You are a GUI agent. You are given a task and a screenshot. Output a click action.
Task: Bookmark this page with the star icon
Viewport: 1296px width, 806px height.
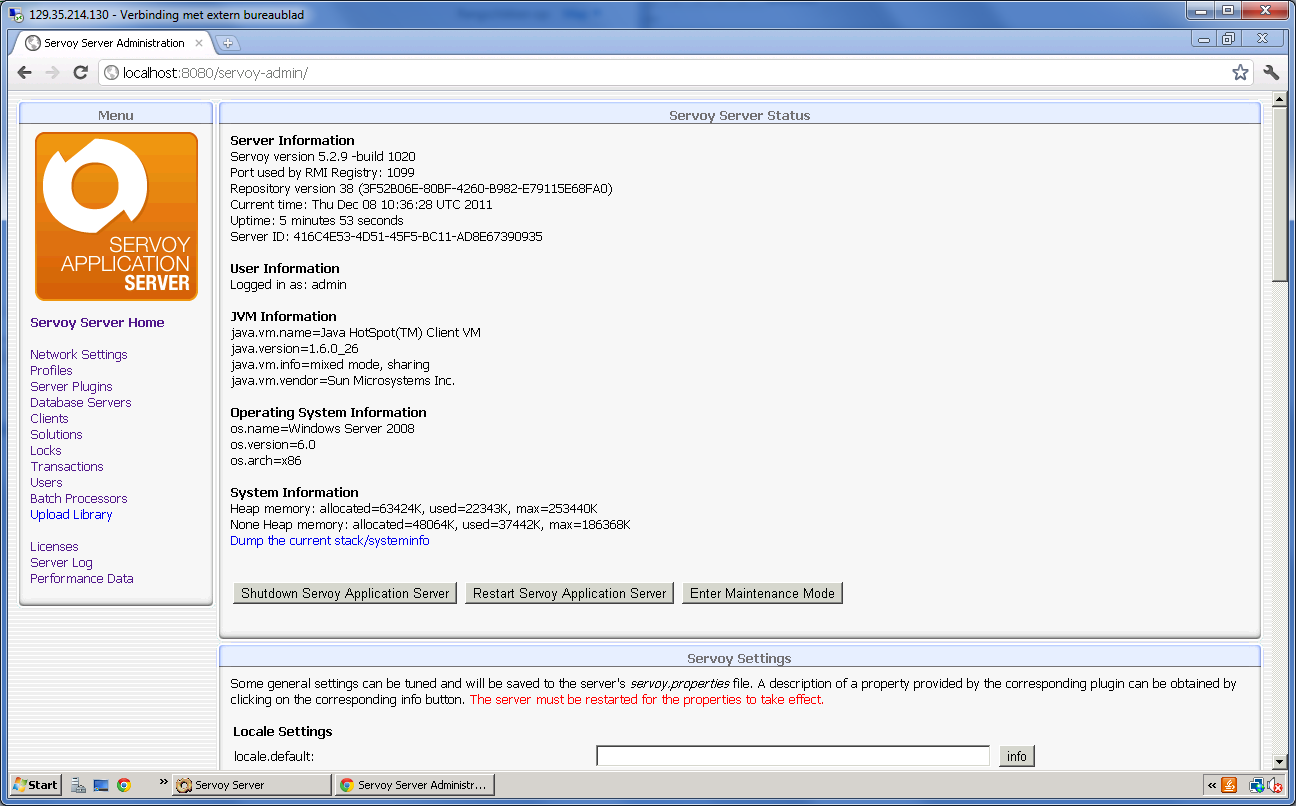click(x=1240, y=72)
